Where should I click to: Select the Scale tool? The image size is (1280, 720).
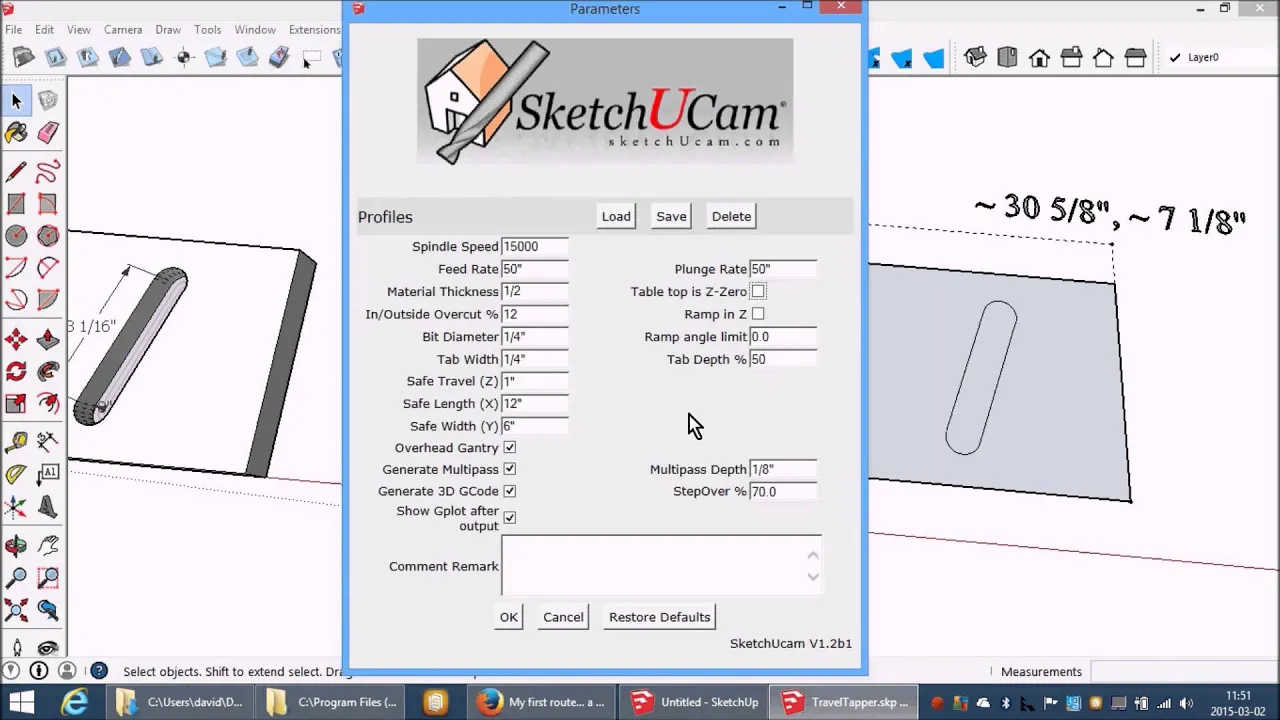(16, 404)
